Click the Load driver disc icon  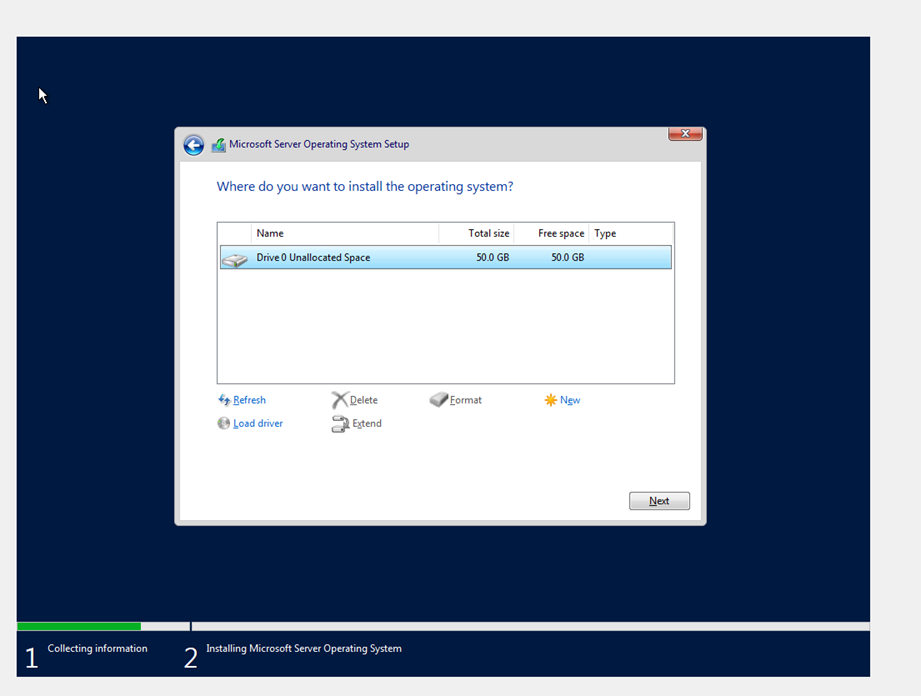[x=223, y=422]
